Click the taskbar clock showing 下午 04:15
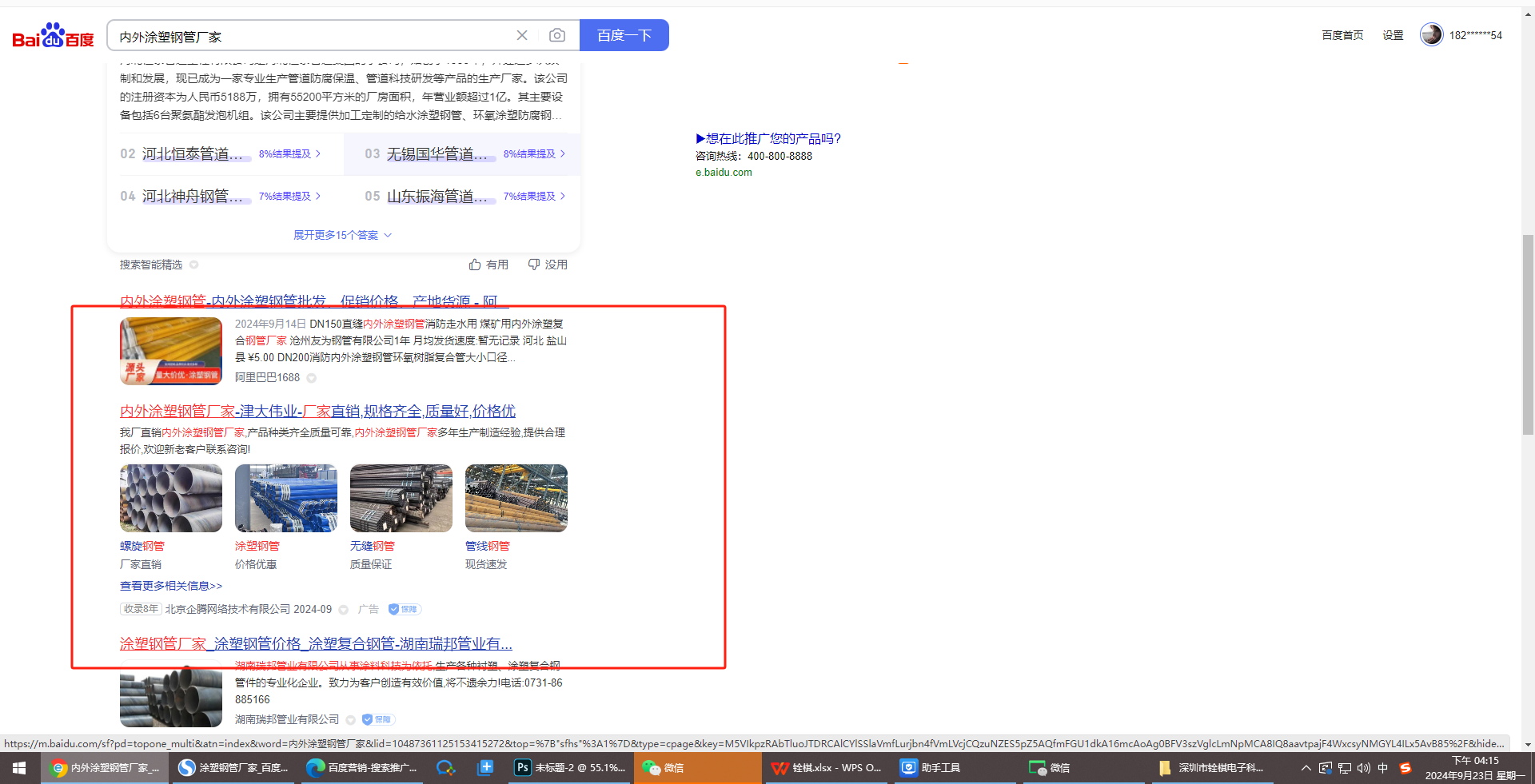 (x=1476, y=768)
